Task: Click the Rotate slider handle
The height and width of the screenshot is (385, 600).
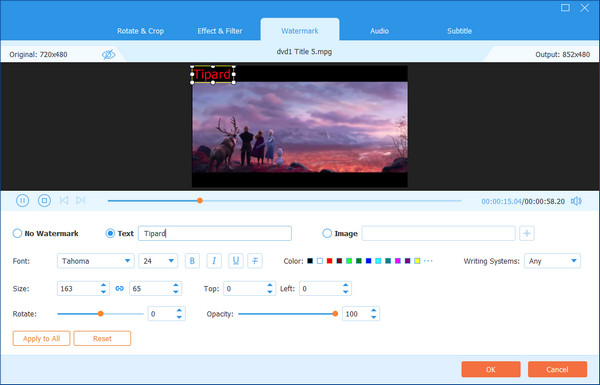Action: (101, 314)
